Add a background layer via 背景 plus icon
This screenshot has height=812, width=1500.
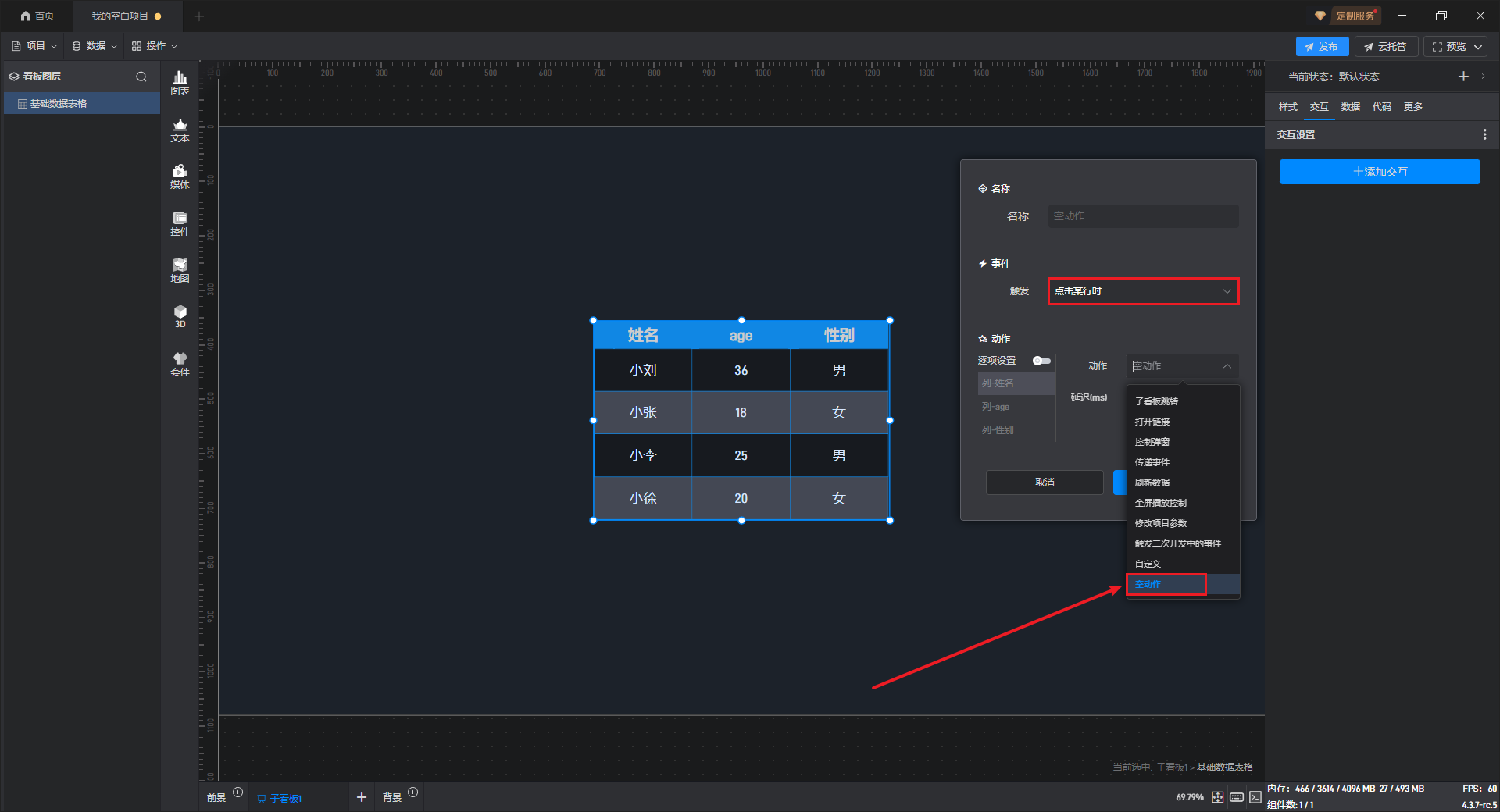(x=413, y=792)
